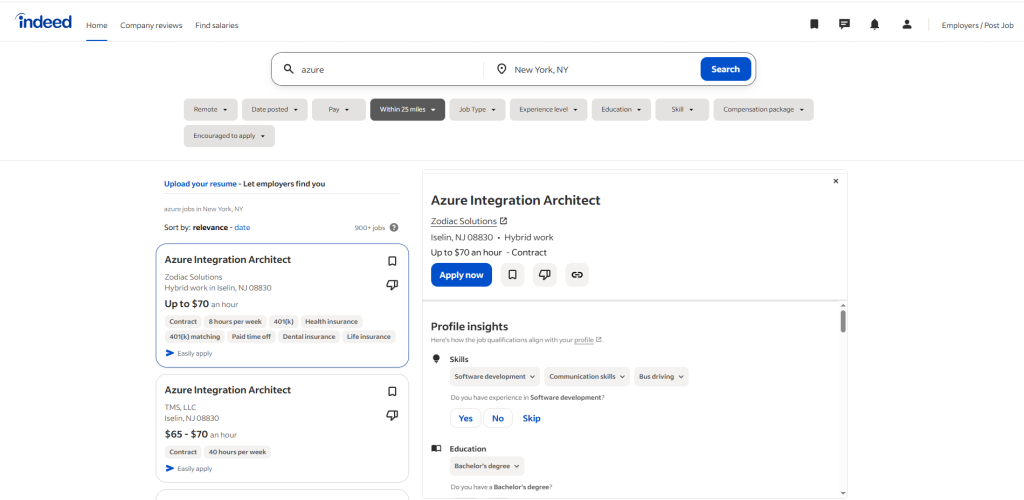Image resolution: width=1024 pixels, height=500 pixels.
Task: Open Encouraged to apply filter
Action: pos(229,136)
